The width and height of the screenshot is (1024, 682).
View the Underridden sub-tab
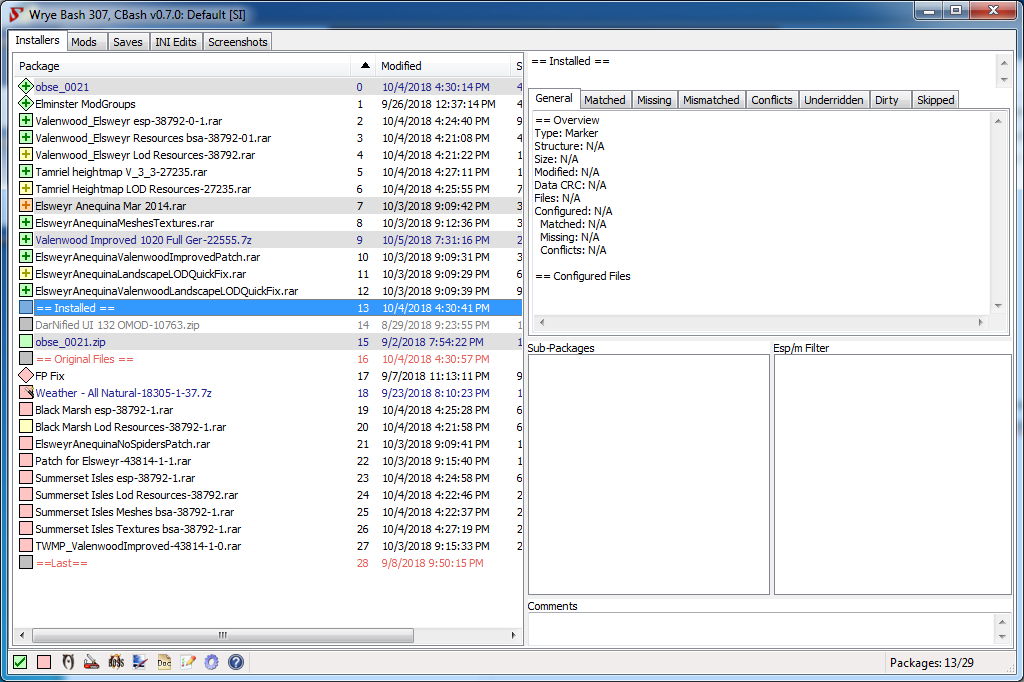click(x=834, y=99)
